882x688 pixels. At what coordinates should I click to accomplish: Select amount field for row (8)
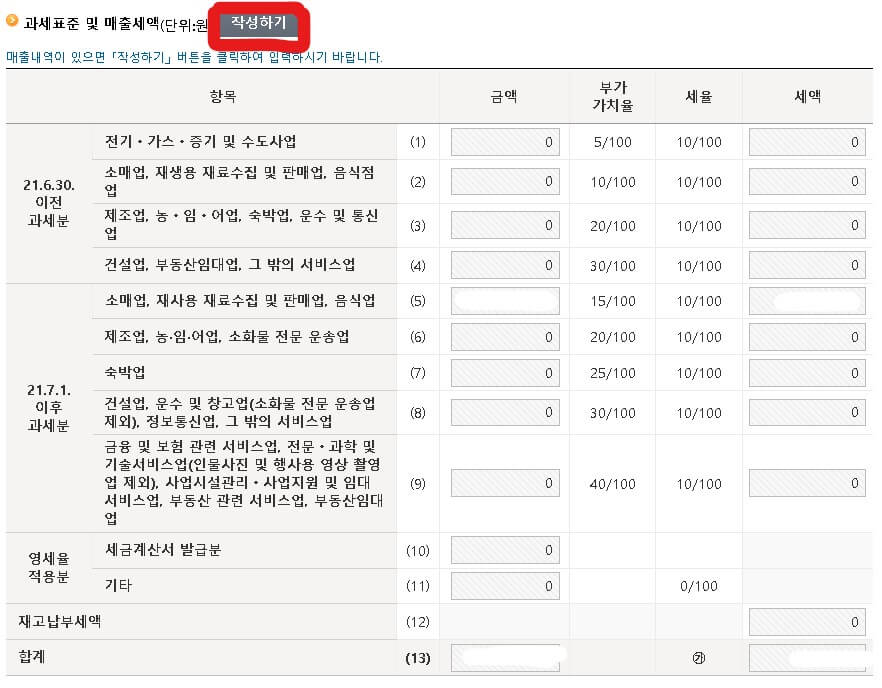point(505,413)
